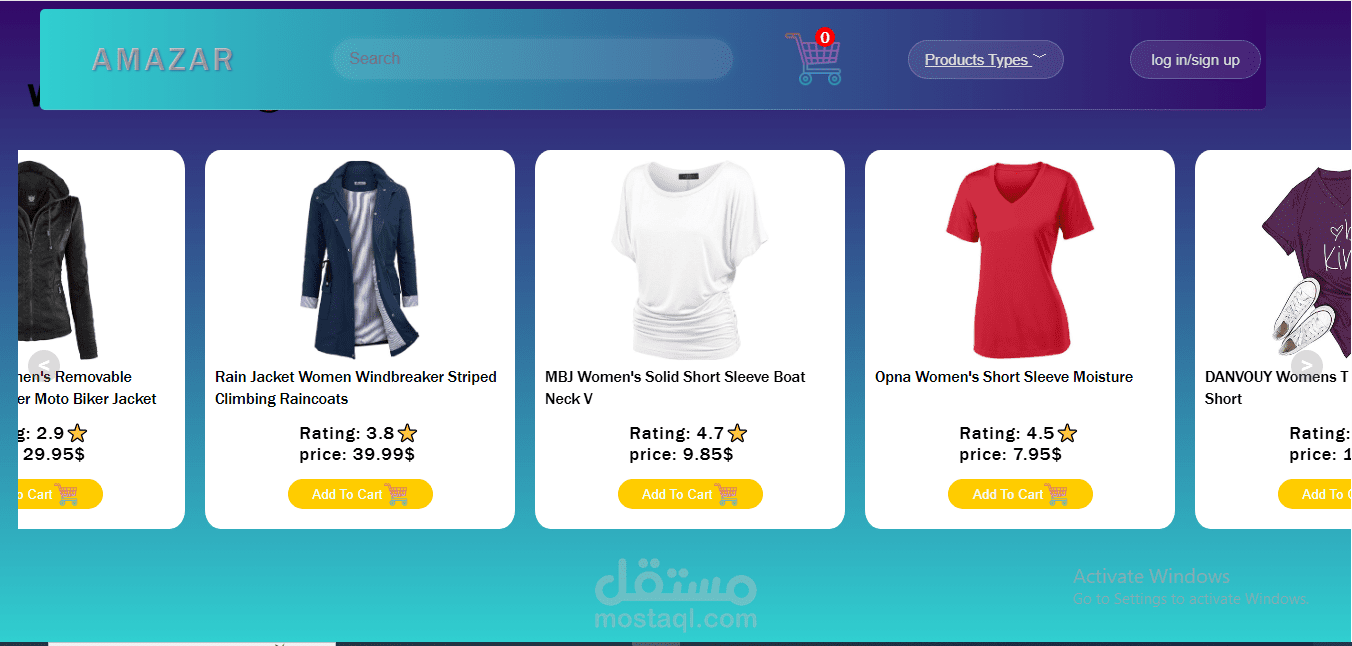Expand the Products Types dropdown
This screenshot has width=1352, height=646.
[985, 60]
